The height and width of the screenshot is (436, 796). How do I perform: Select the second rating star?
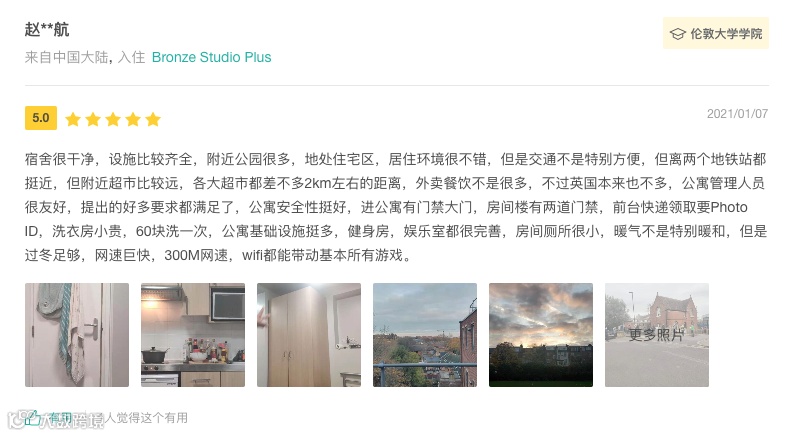[93, 119]
